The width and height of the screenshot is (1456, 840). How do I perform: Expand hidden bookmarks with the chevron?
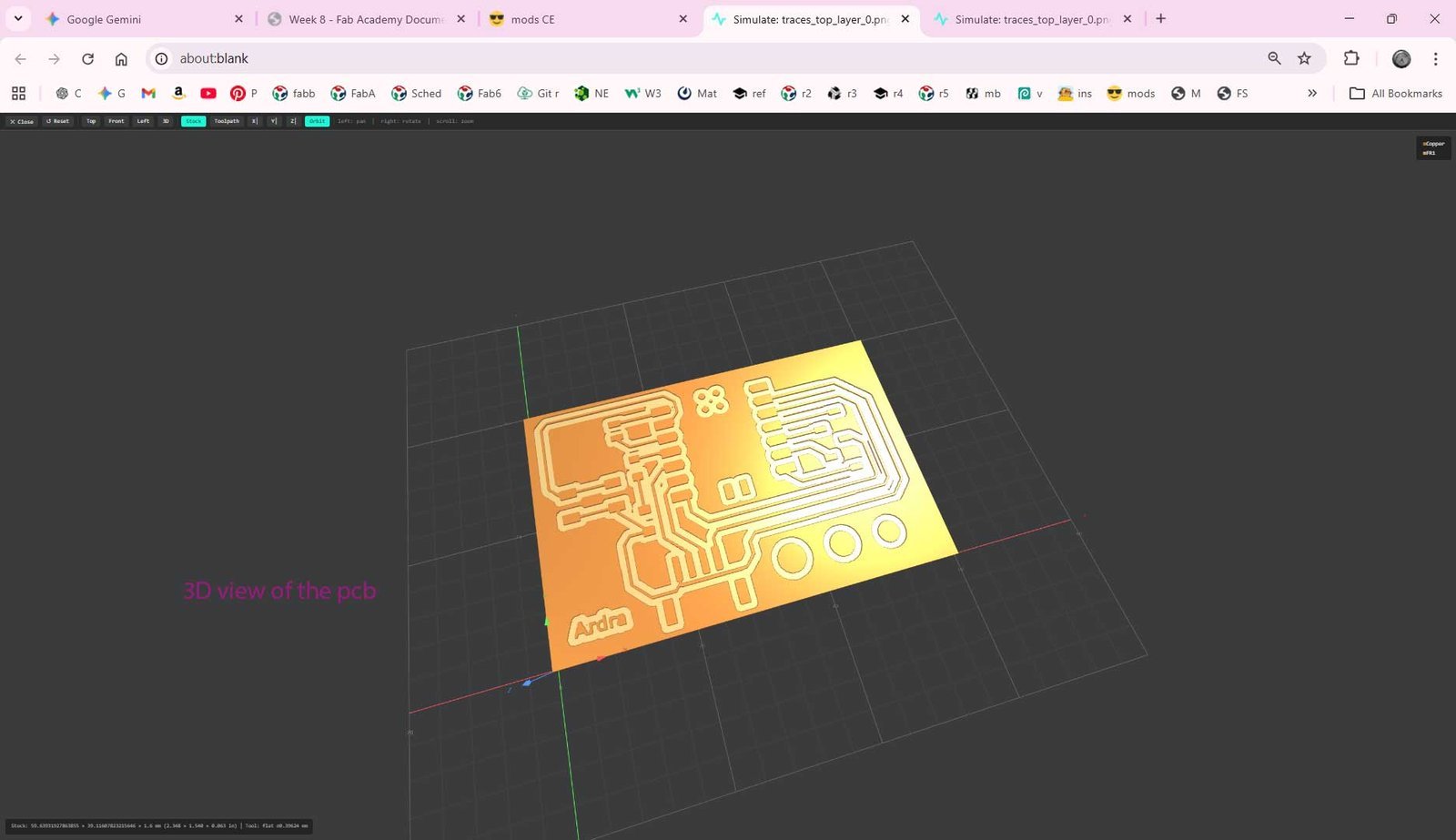coord(1312,93)
